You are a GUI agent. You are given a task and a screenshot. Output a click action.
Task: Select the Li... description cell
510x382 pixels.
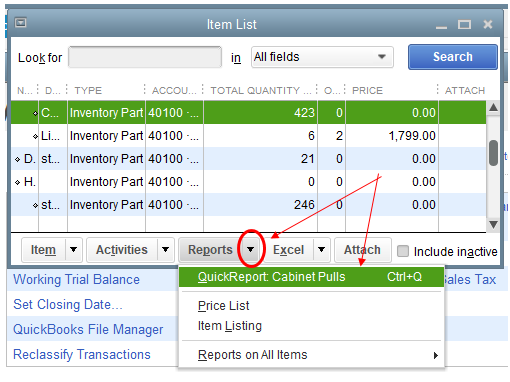(53, 136)
